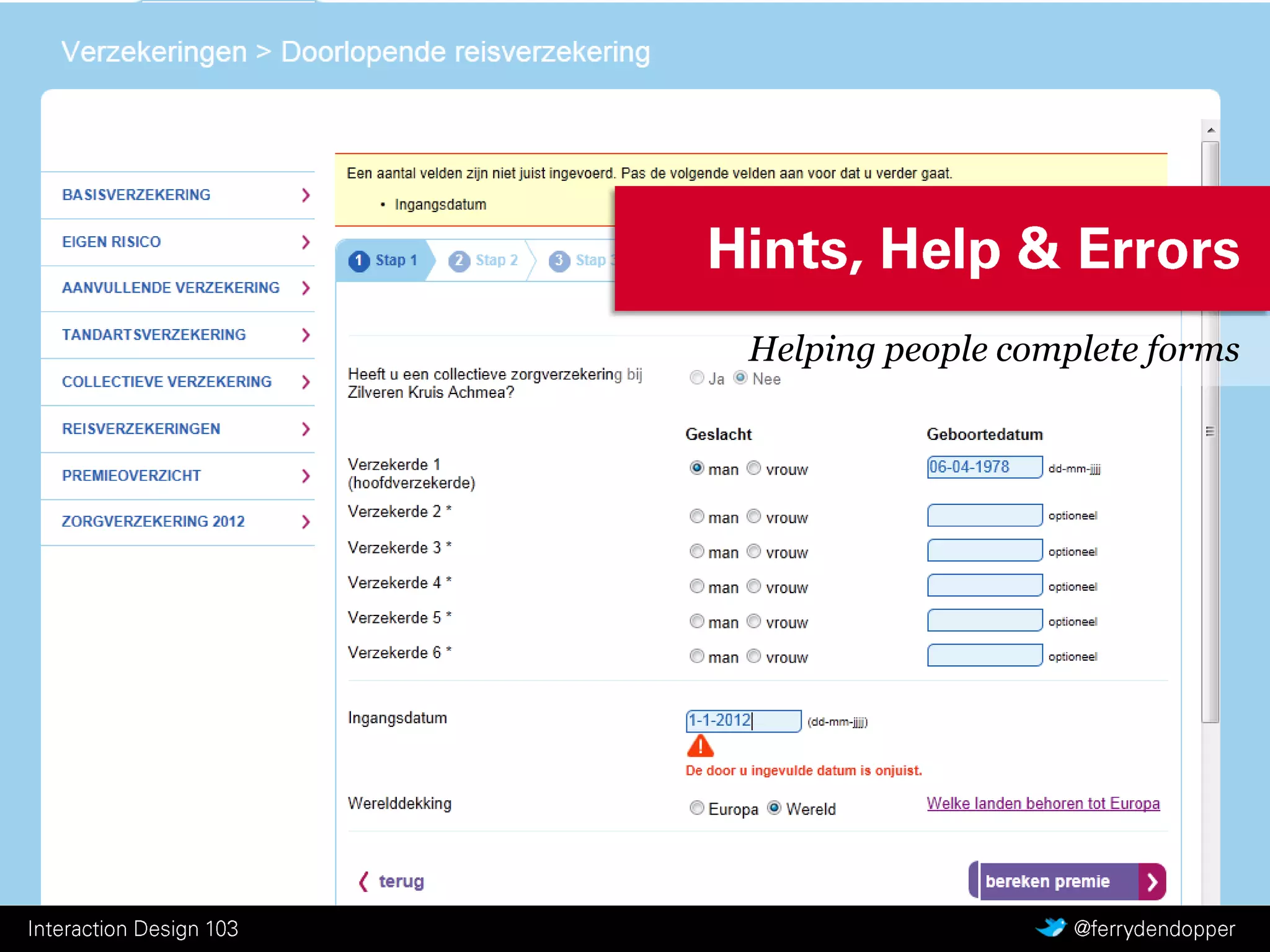Click the Stap 1 number circle

pos(359,261)
